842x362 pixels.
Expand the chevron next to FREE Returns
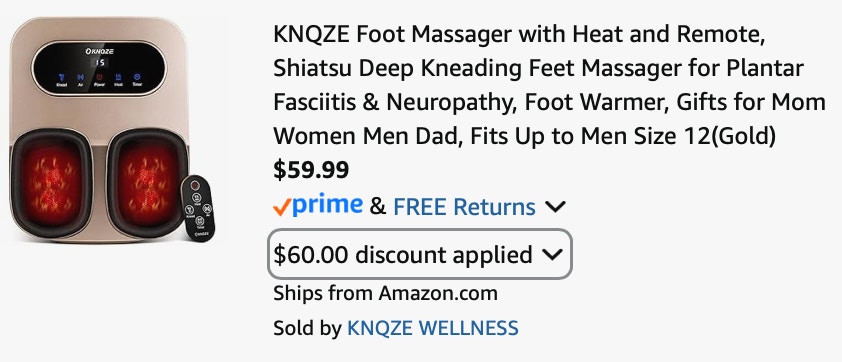(x=555, y=207)
